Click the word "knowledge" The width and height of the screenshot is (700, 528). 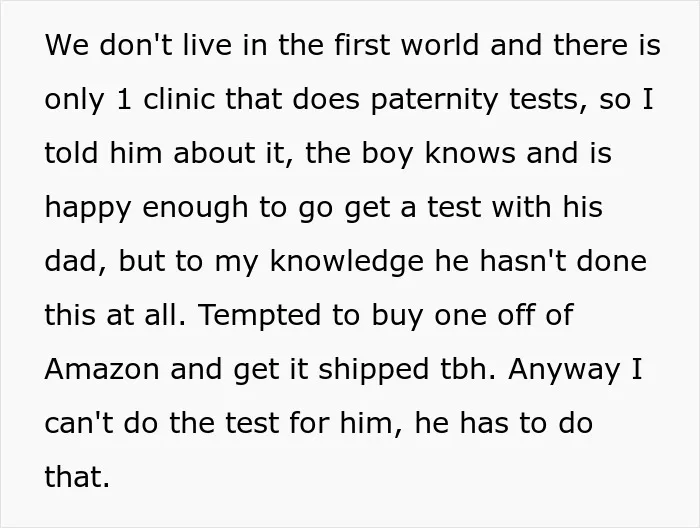click(346, 262)
